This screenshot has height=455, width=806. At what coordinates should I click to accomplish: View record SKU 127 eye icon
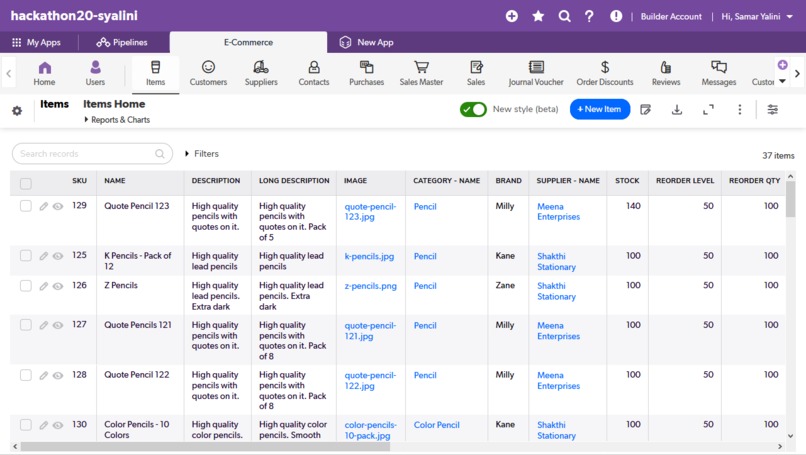click(58, 325)
